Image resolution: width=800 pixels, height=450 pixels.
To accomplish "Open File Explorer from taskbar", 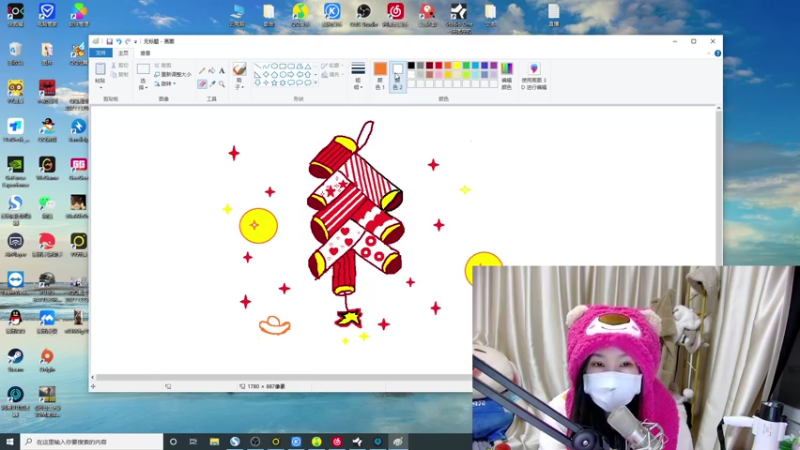I will pyautogui.click(x=214, y=442).
